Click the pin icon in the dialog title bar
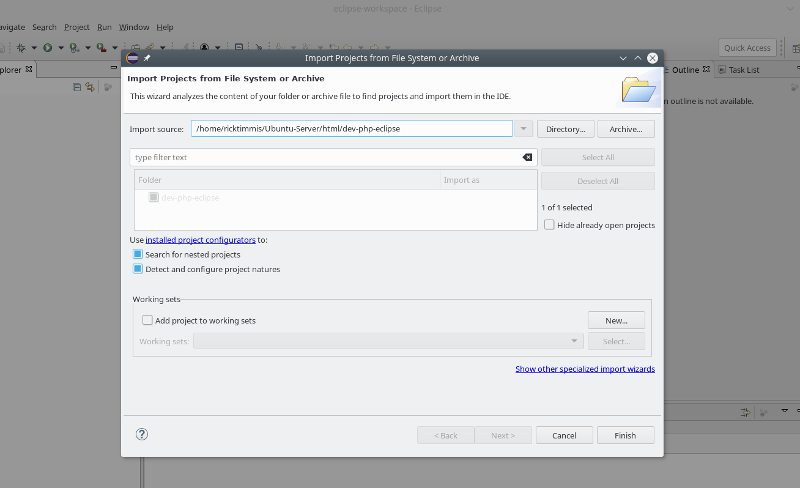The height and width of the screenshot is (488, 800). click(x=147, y=58)
